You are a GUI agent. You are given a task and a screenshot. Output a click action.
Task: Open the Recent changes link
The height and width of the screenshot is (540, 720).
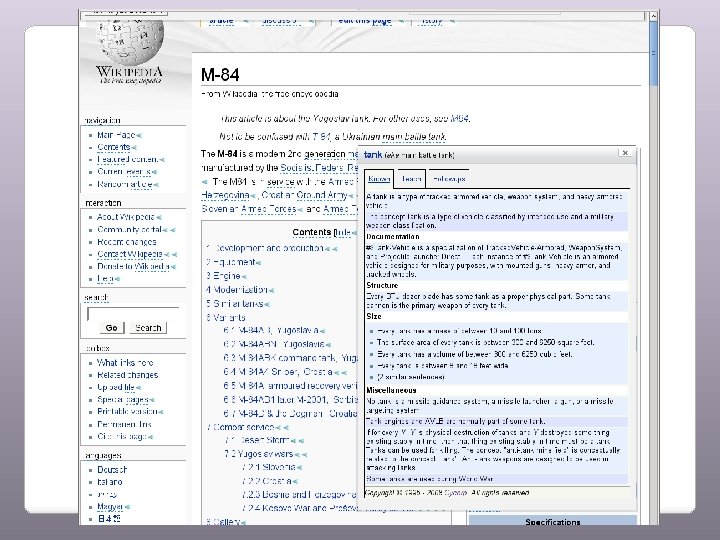pos(127,242)
